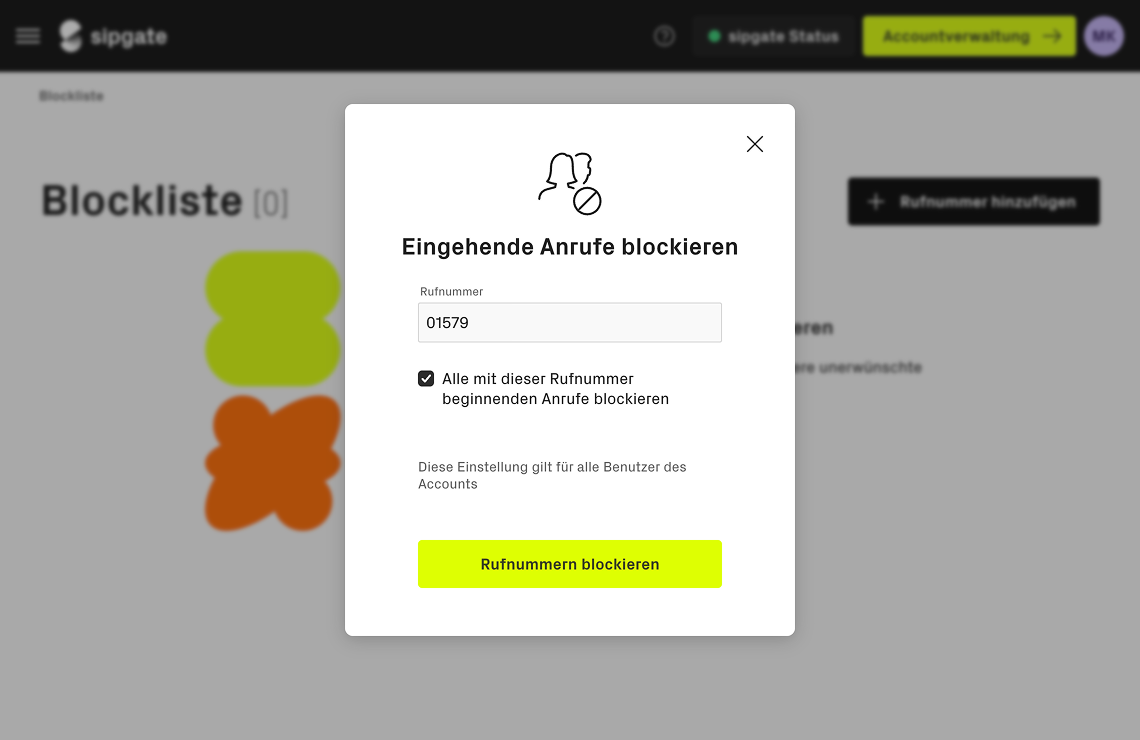Click Rufnummer hinzufügen button
Viewport: 1140px width, 740px height.
point(973,202)
